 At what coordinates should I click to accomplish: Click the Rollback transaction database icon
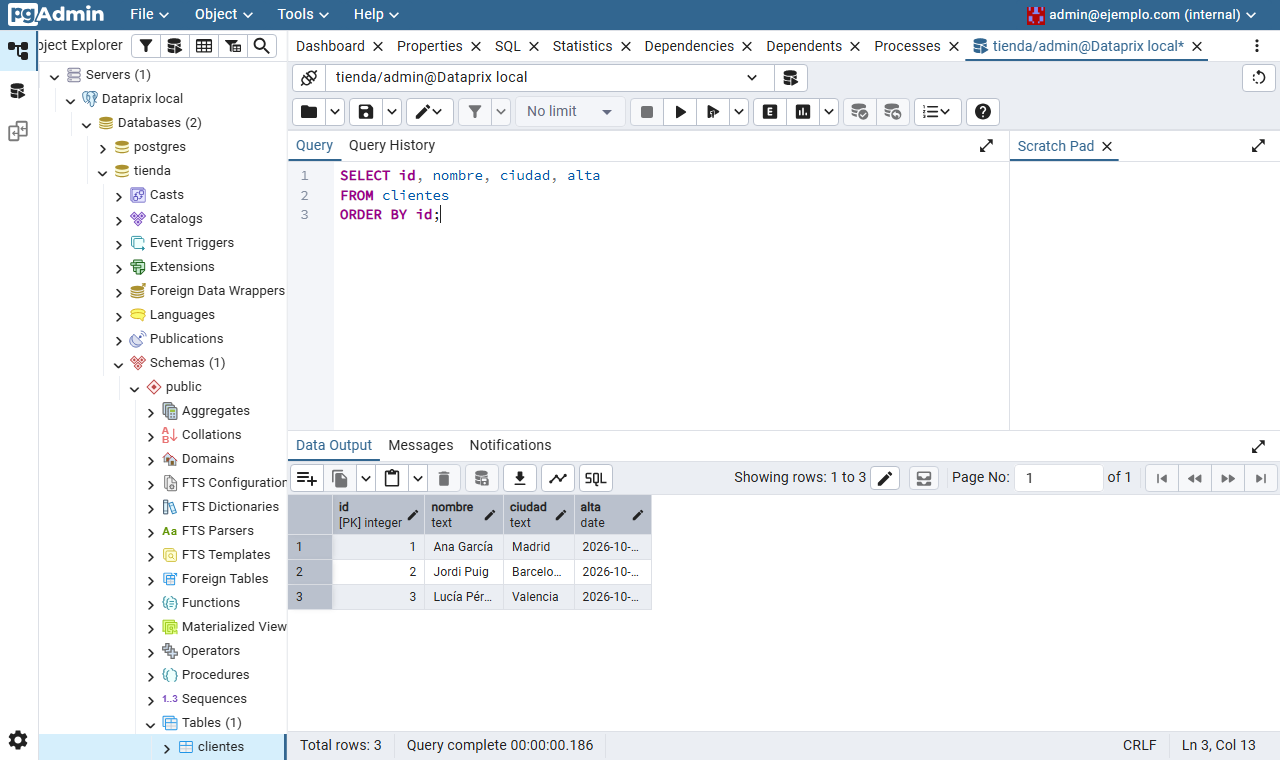(x=893, y=112)
